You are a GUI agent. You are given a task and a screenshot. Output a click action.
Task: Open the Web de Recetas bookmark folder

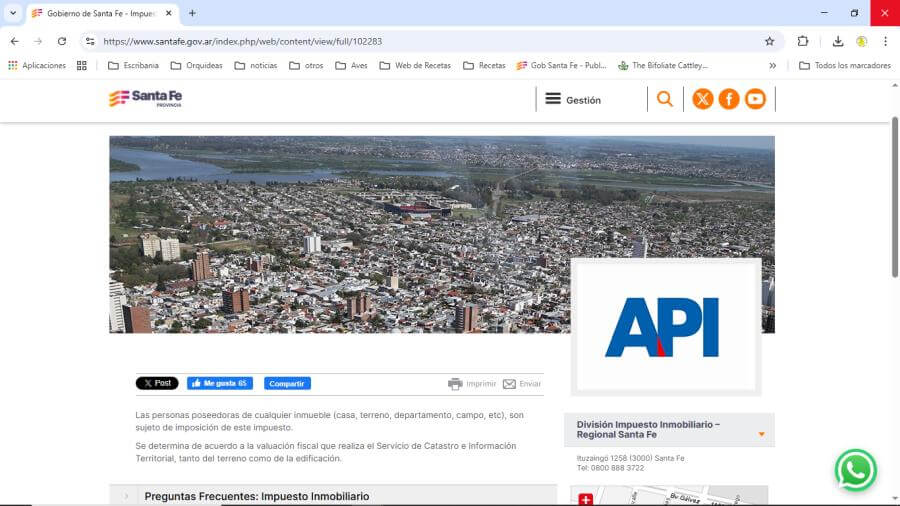(x=415, y=65)
